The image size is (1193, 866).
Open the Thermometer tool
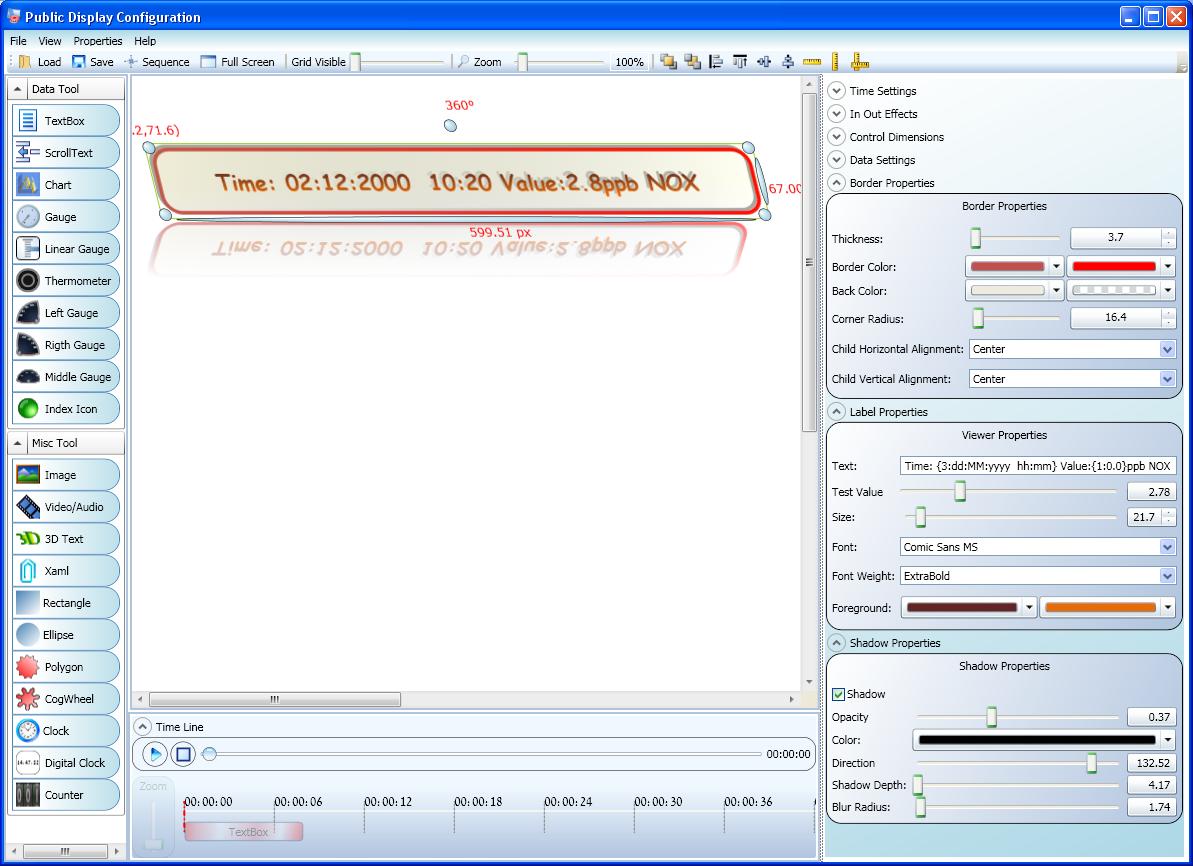(66, 280)
